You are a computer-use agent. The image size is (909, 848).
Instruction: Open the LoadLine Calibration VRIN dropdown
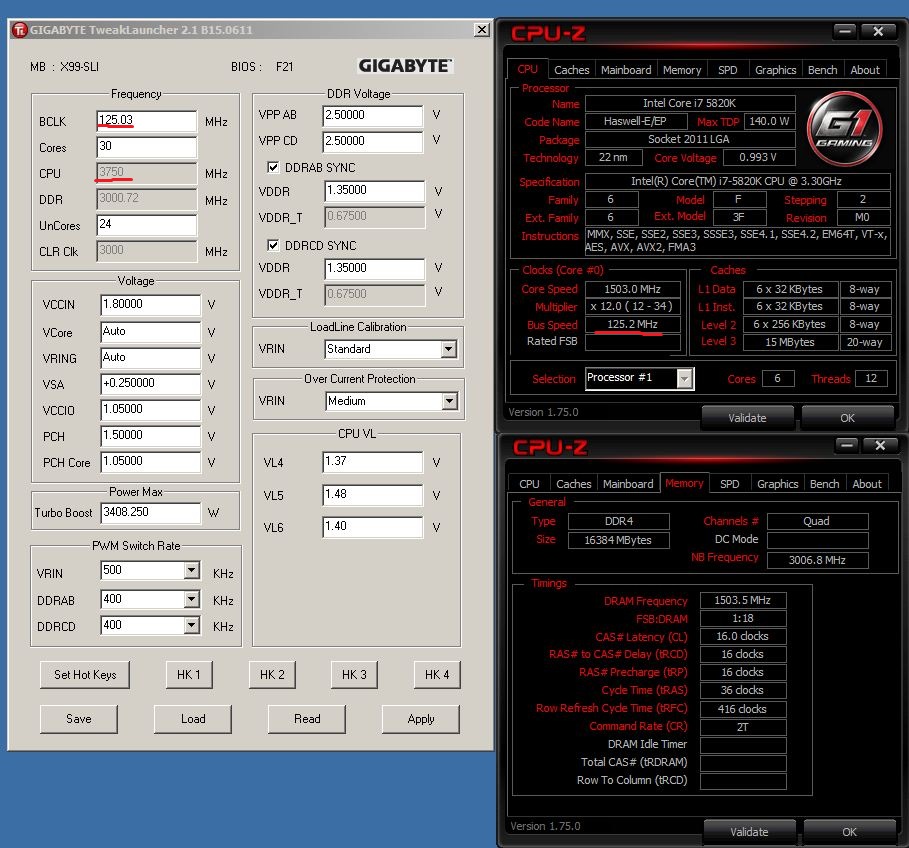point(448,349)
